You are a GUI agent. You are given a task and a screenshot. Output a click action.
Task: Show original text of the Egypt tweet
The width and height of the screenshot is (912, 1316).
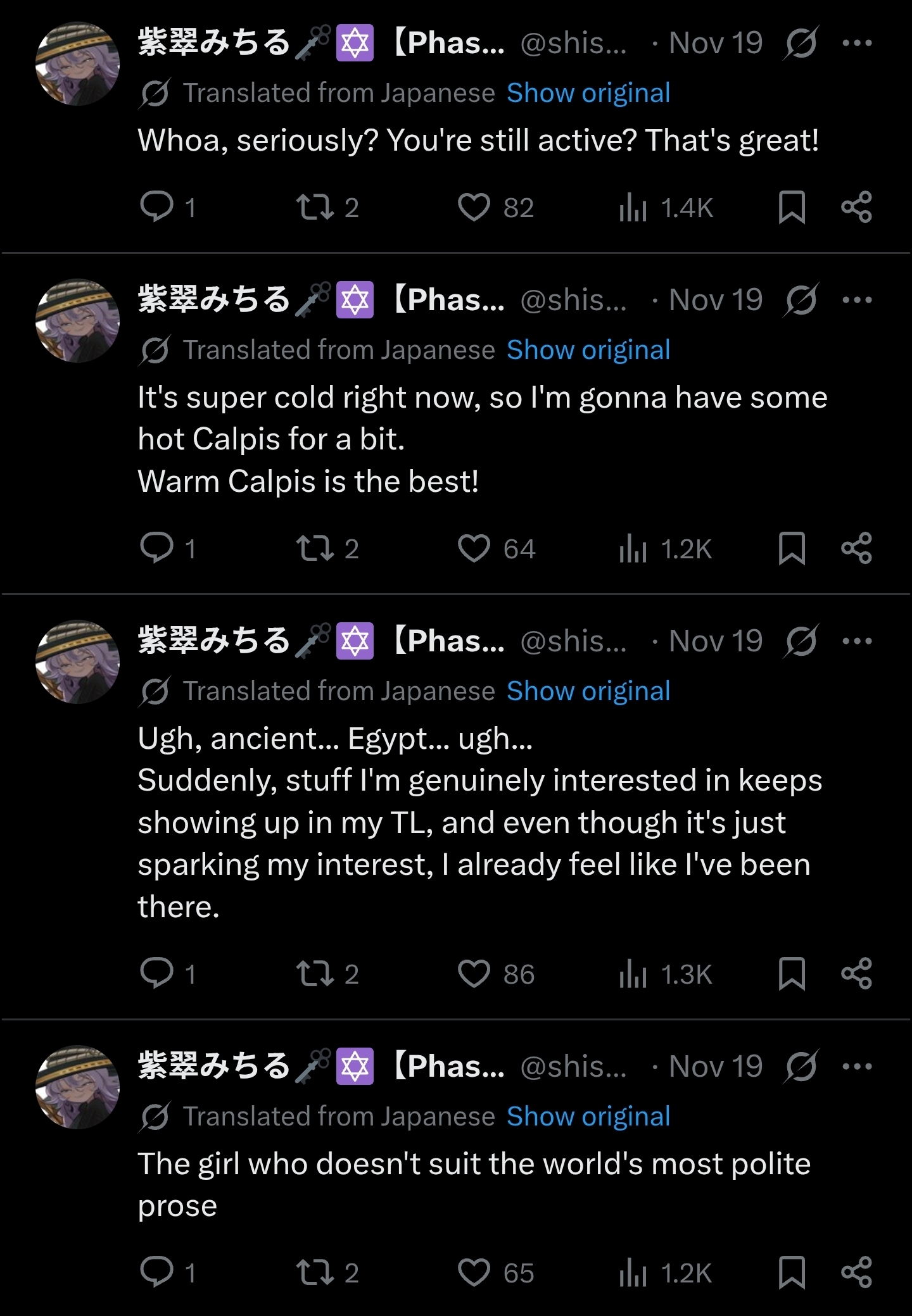click(x=588, y=691)
